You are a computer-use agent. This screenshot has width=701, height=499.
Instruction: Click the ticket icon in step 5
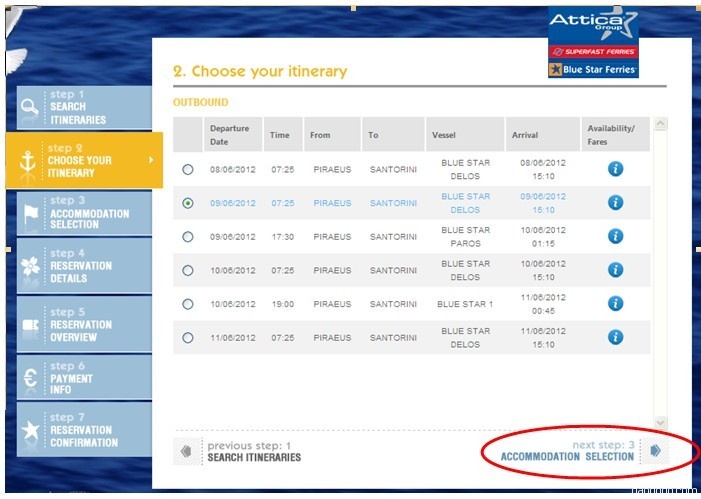pyautogui.click(x=30, y=325)
